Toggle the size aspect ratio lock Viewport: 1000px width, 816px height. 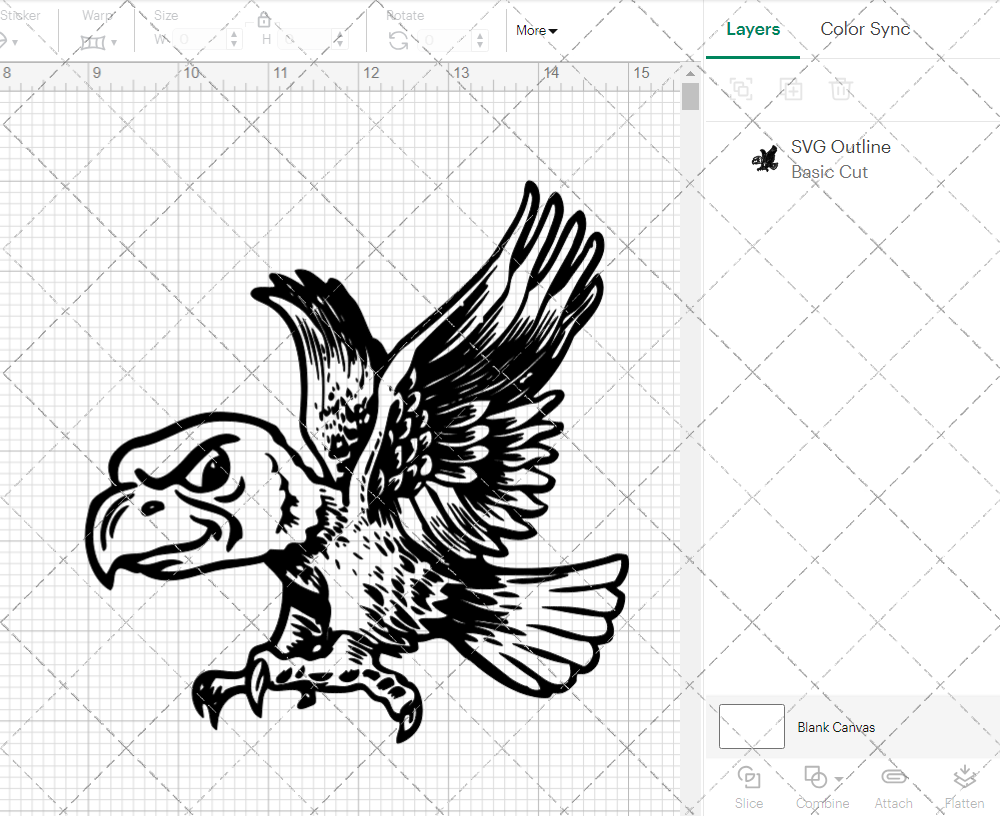click(263, 18)
